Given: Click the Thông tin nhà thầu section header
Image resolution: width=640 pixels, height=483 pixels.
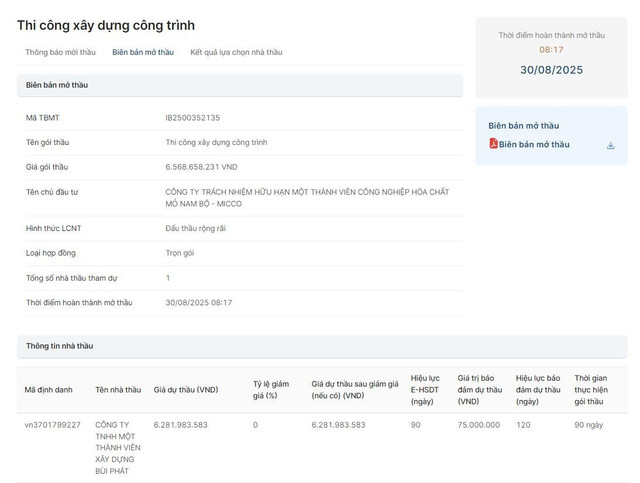Looking at the screenshot, I should (x=60, y=346).
